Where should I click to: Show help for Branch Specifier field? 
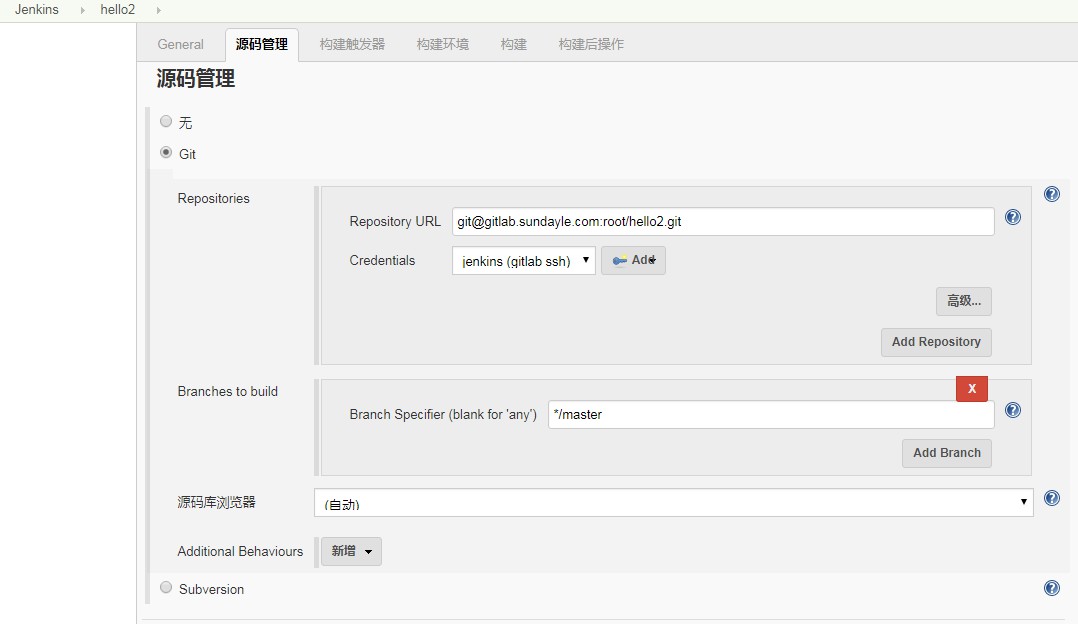click(x=1012, y=410)
